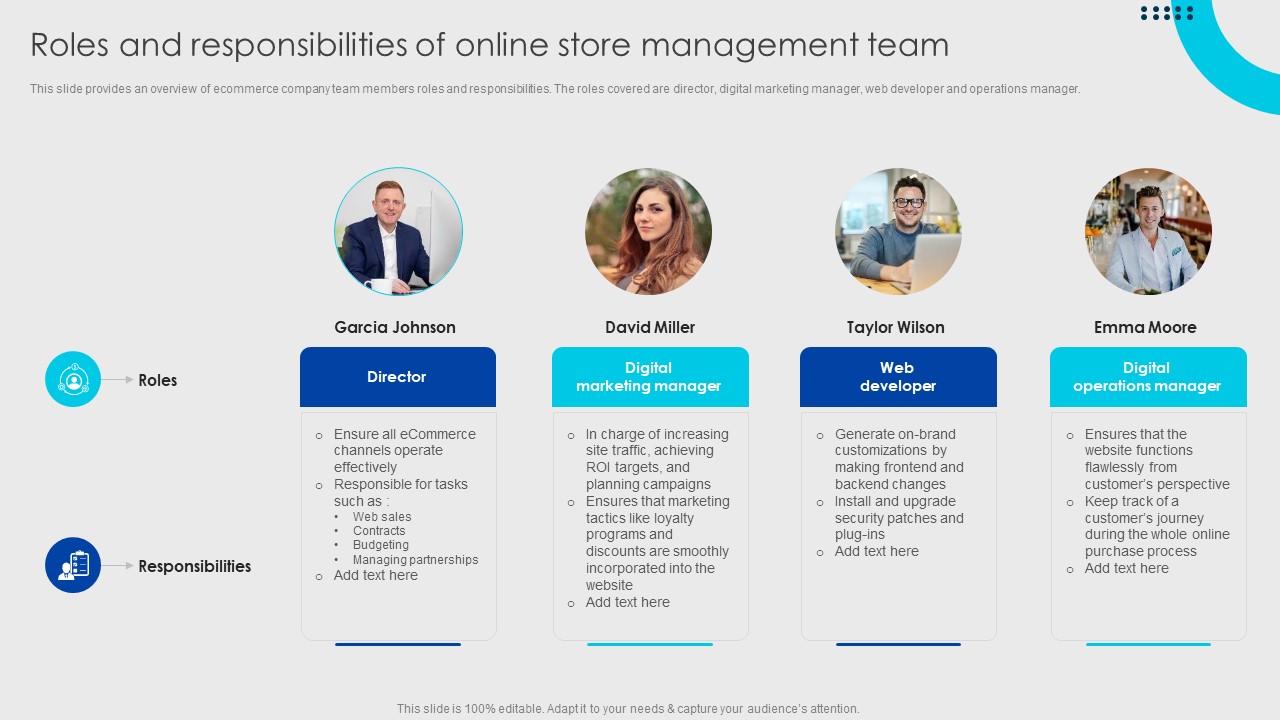Click the name David Miller
Viewport: 1280px width, 720px height.
(x=650, y=327)
